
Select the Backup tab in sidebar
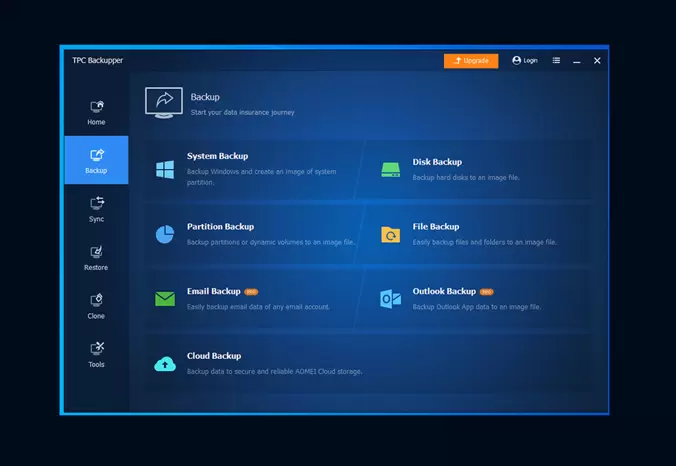(96, 160)
